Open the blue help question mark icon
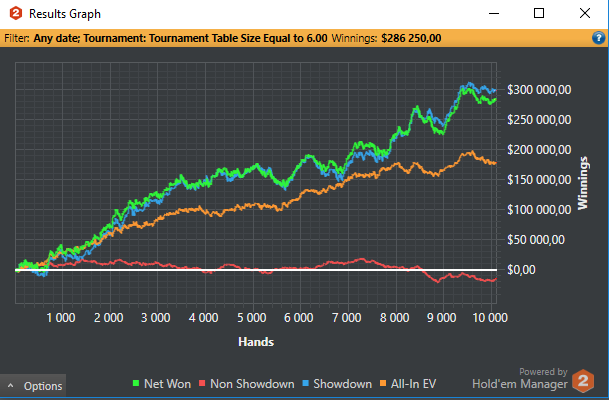Screen dimensions: 609x400 (598, 38)
